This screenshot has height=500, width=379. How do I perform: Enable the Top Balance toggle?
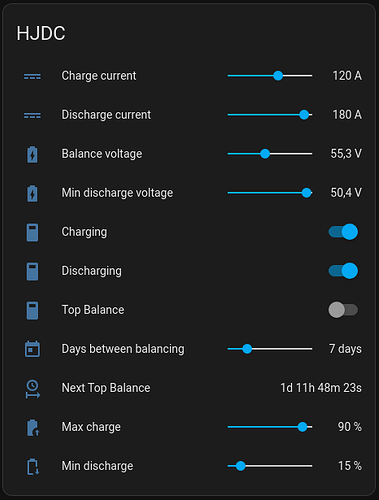tap(343, 310)
